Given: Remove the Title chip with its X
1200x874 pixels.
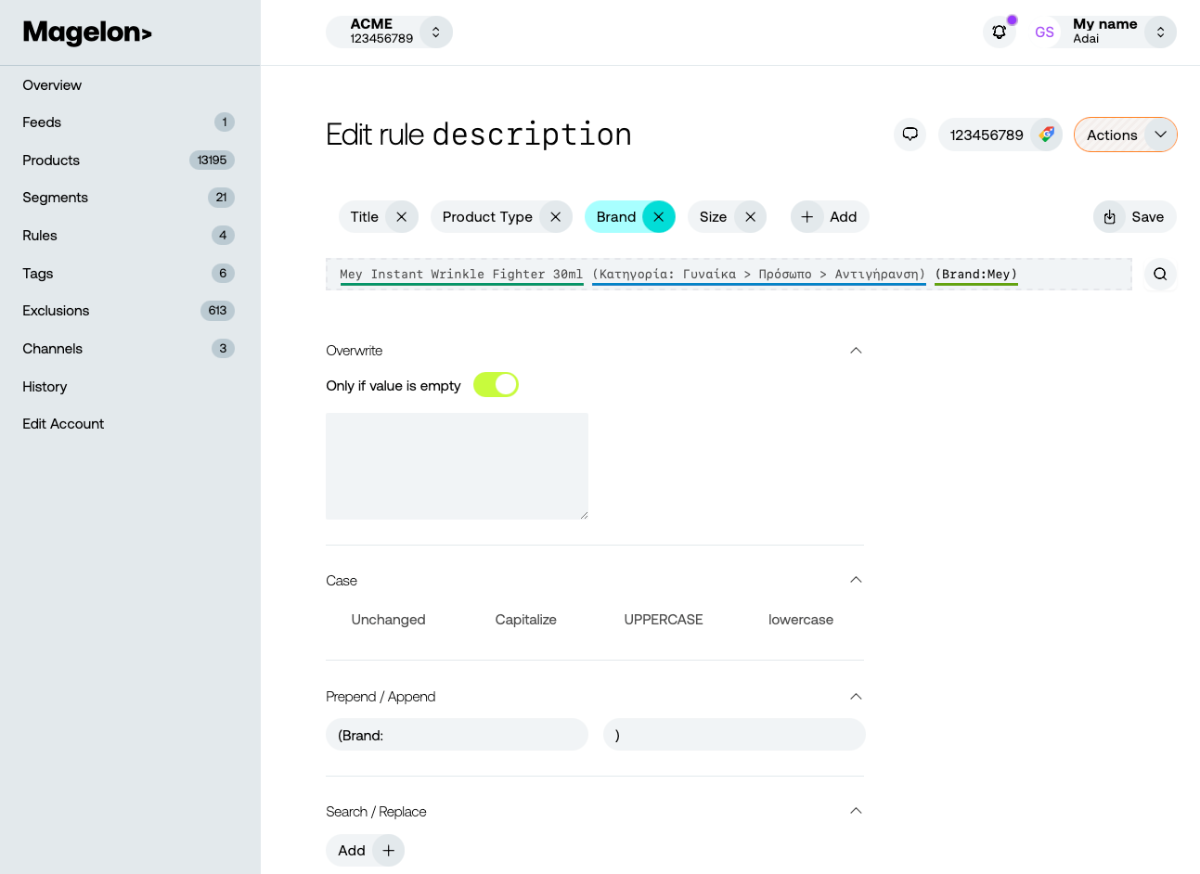Looking at the screenshot, I should click(x=401, y=217).
